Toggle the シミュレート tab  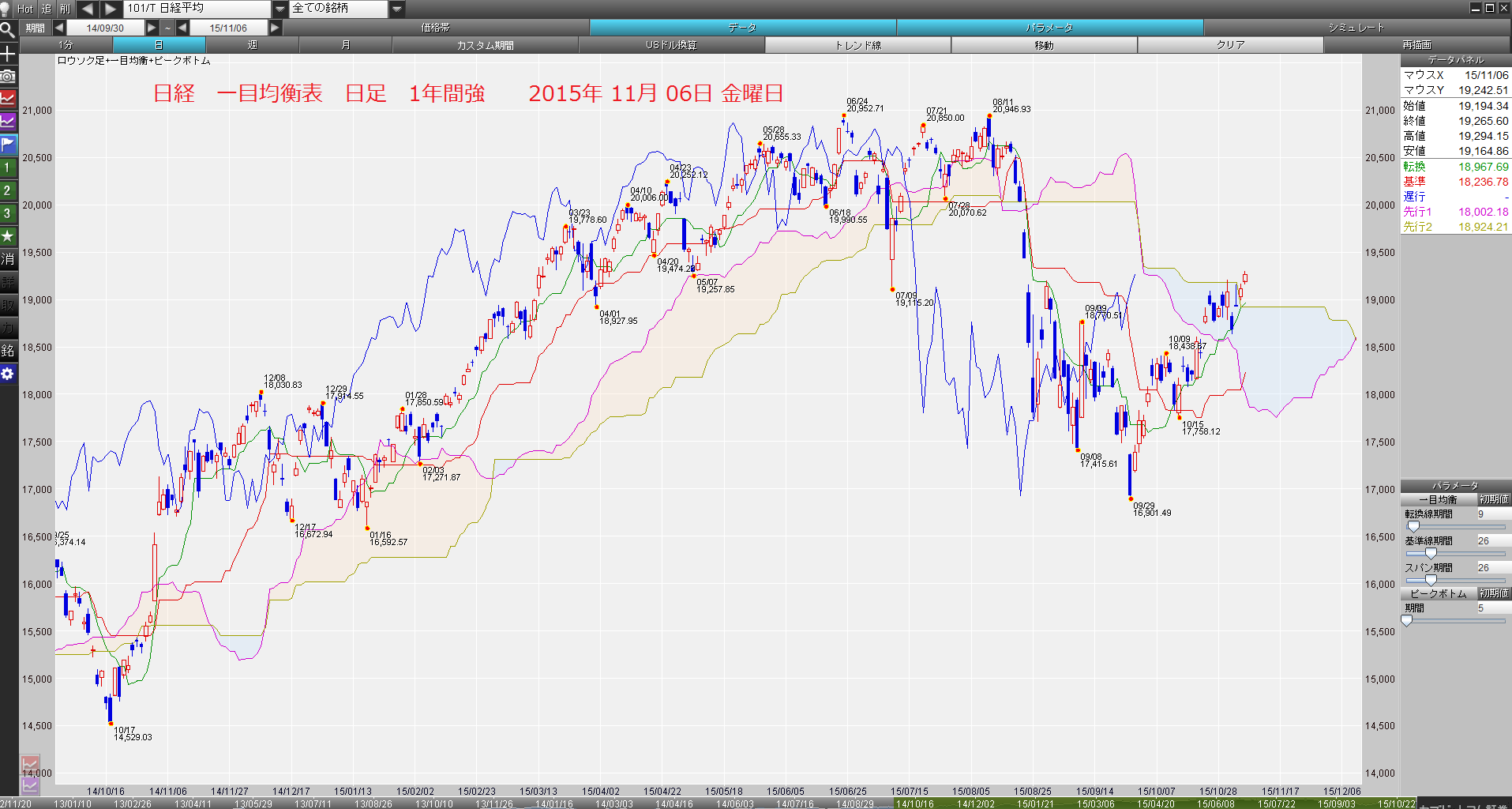tap(1356, 28)
